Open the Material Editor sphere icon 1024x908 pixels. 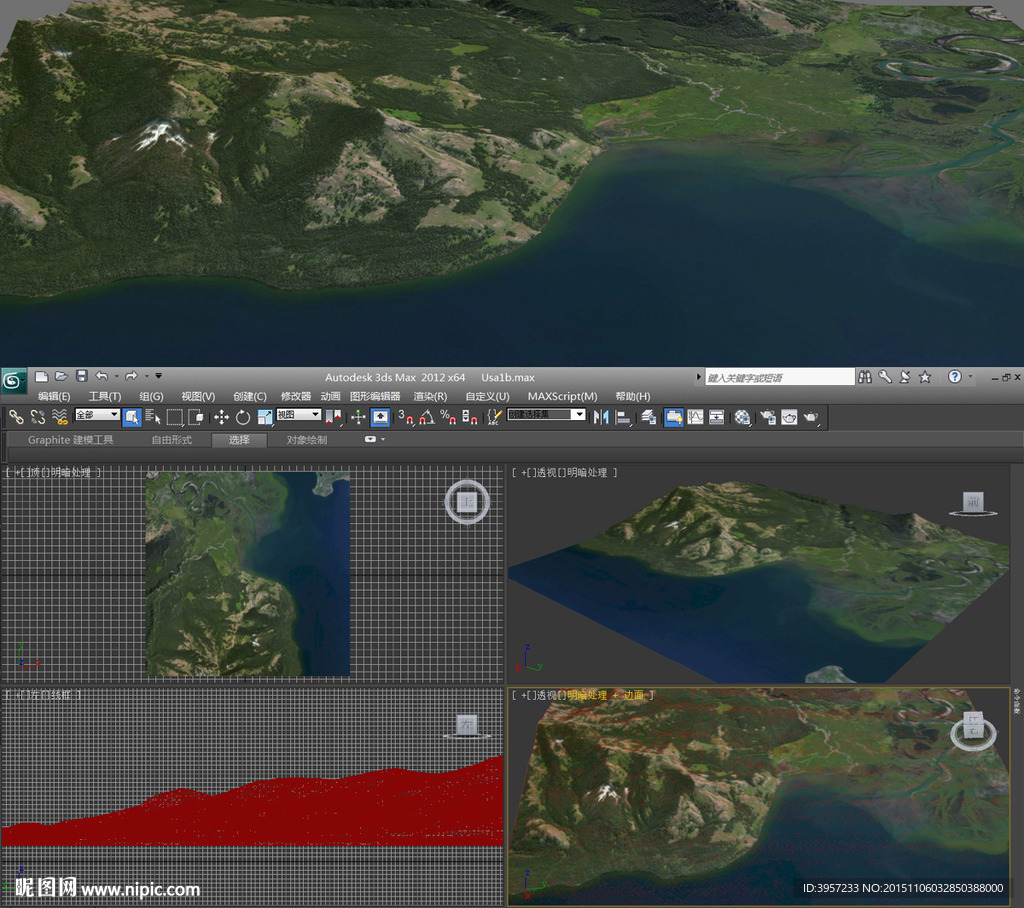742,417
